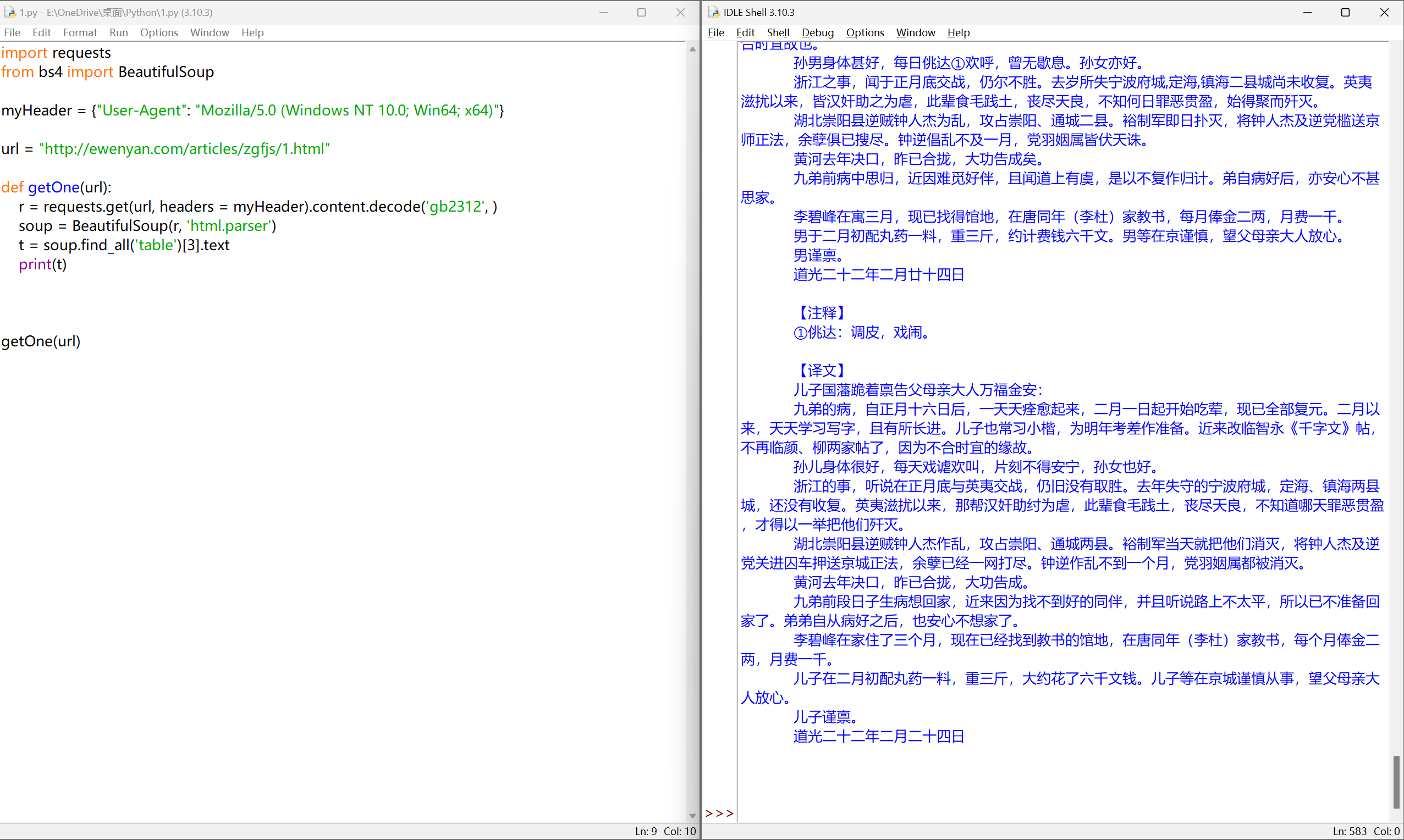Open the Help menu in IDLE Shell
Image resolution: width=1404 pixels, height=840 pixels.
pos(958,32)
